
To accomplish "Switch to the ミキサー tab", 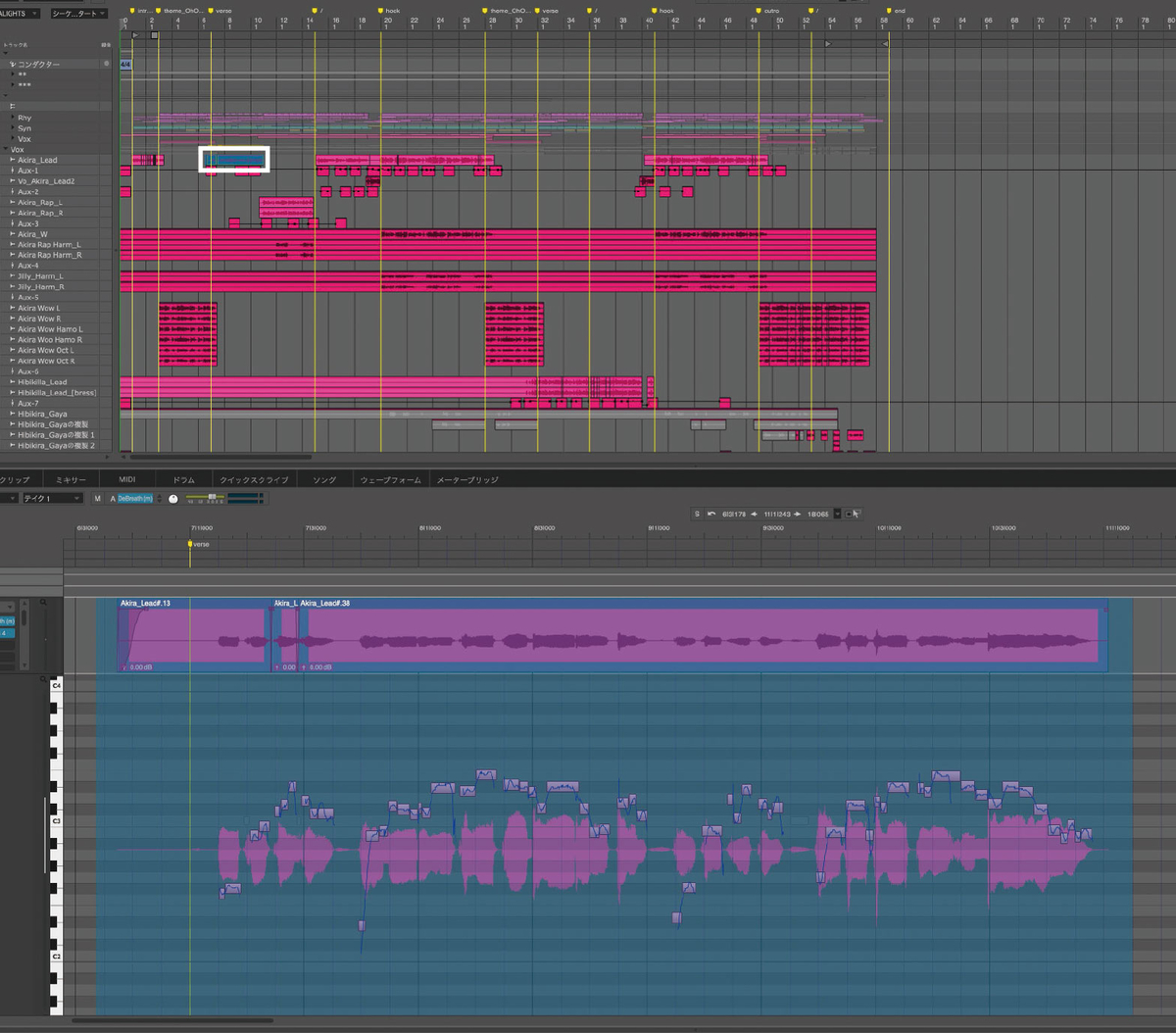I will pyautogui.click(x=71, y=480).
